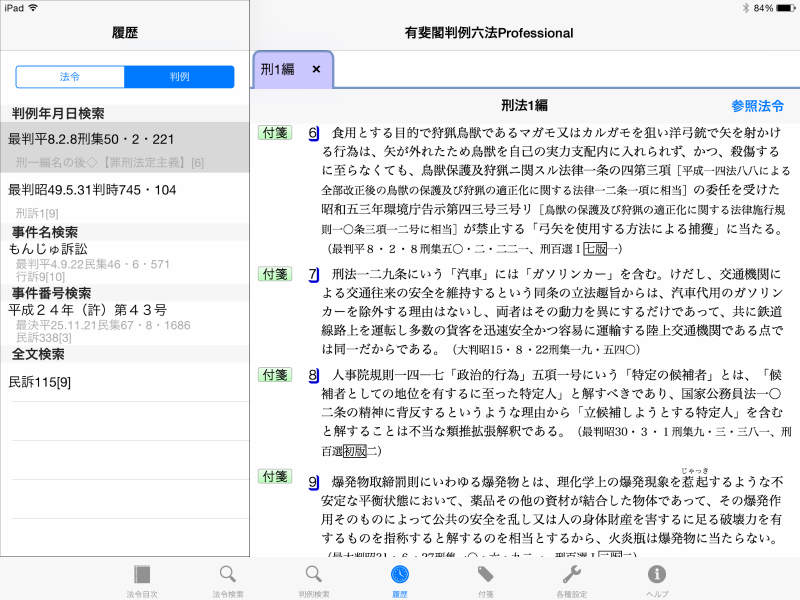Add 付箋 tag to case note 8

275,375
